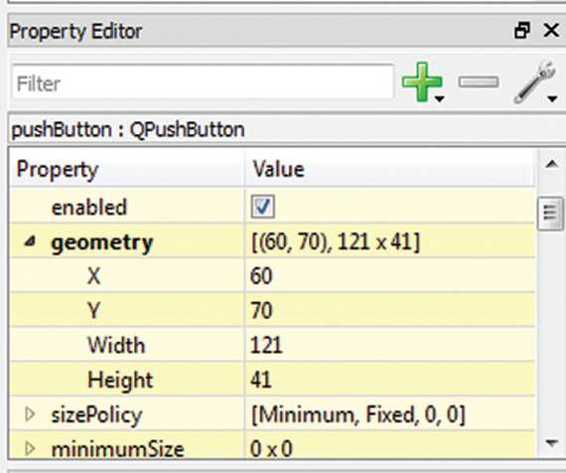The width and height of the screenshot is (566, 473).
Task: Float the Property Editor dock panel
Action: click(x=522, y=30)
